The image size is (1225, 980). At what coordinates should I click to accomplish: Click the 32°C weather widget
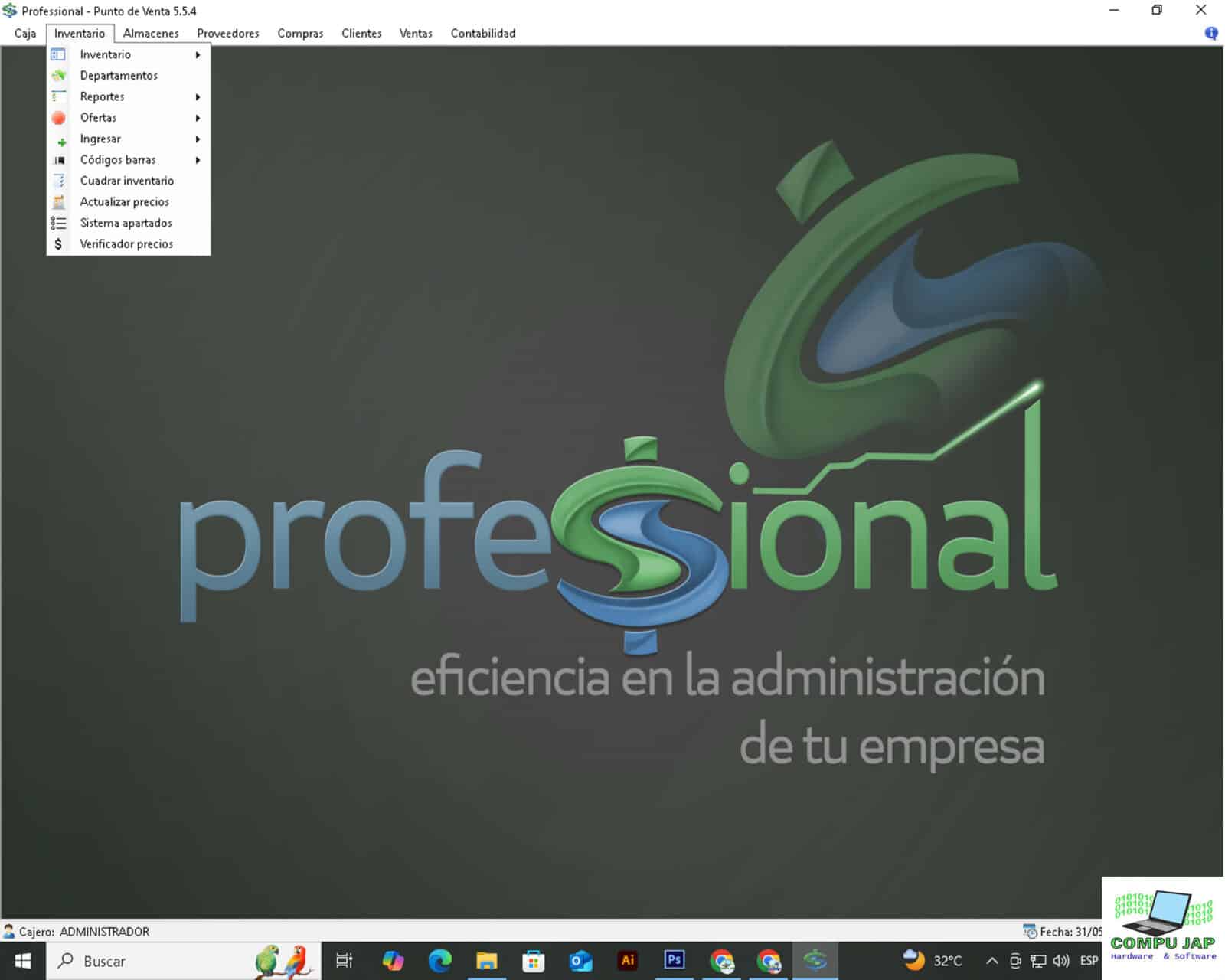[x=933, y=960]
